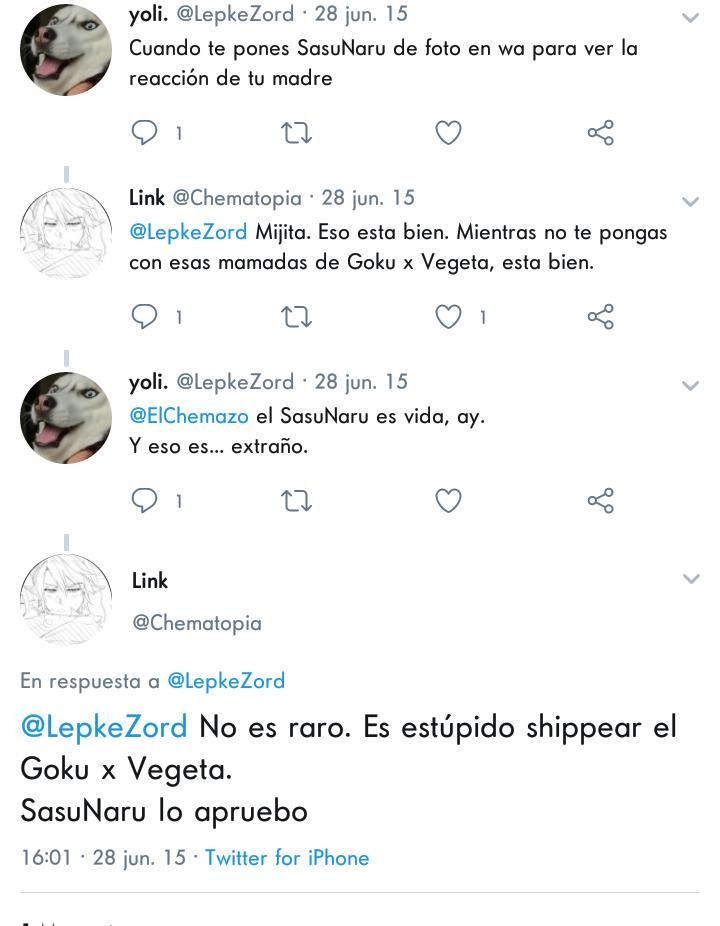720x926 pixels.
Task: Open options chevron on yoli's first tweet
Action: (x=690, y=18)
